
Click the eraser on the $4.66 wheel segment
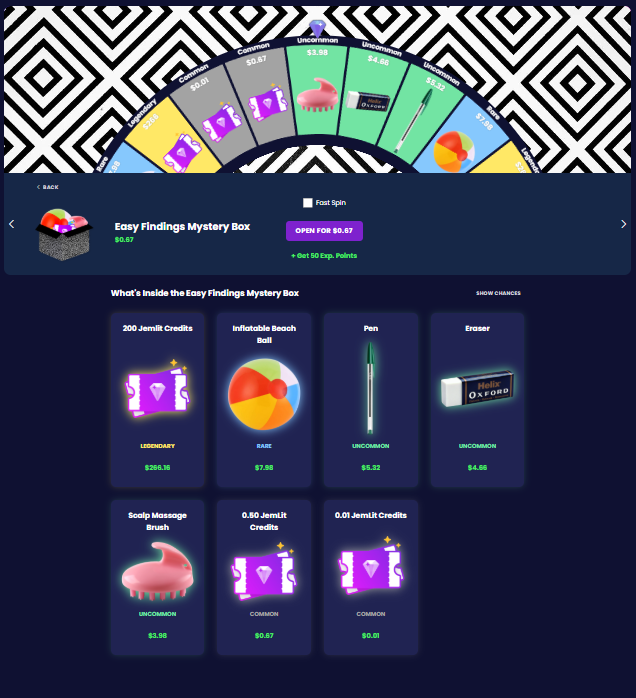368,101
